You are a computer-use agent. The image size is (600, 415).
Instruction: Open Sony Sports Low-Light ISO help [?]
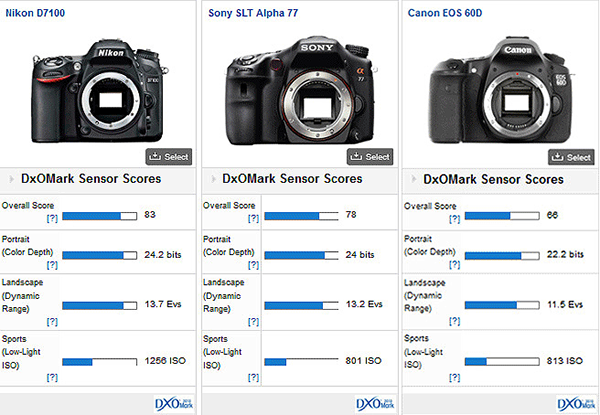(253, 378)
